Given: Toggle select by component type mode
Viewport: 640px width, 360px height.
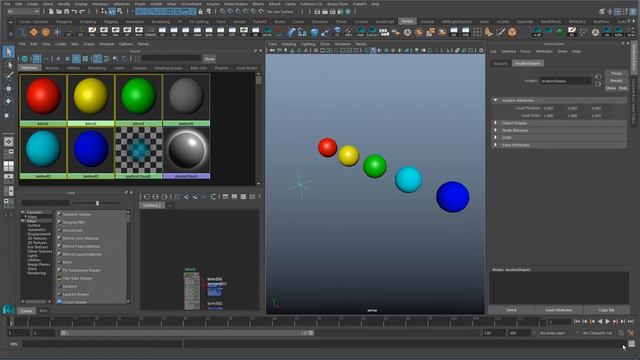Looking at the screenshot, I should click(x=120, y=12).
